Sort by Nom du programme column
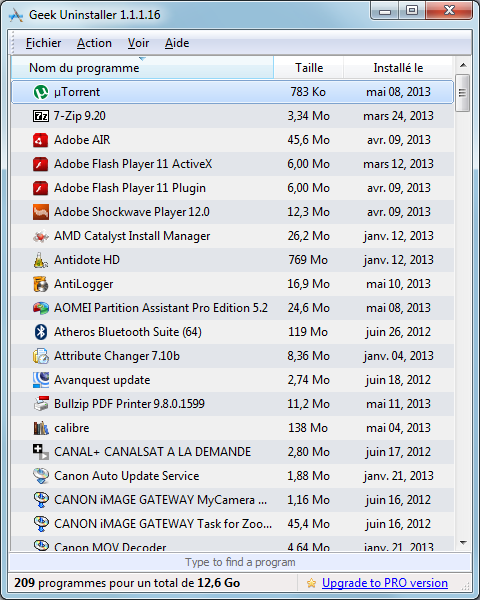 pyautogui.click(x=142, y=68)
